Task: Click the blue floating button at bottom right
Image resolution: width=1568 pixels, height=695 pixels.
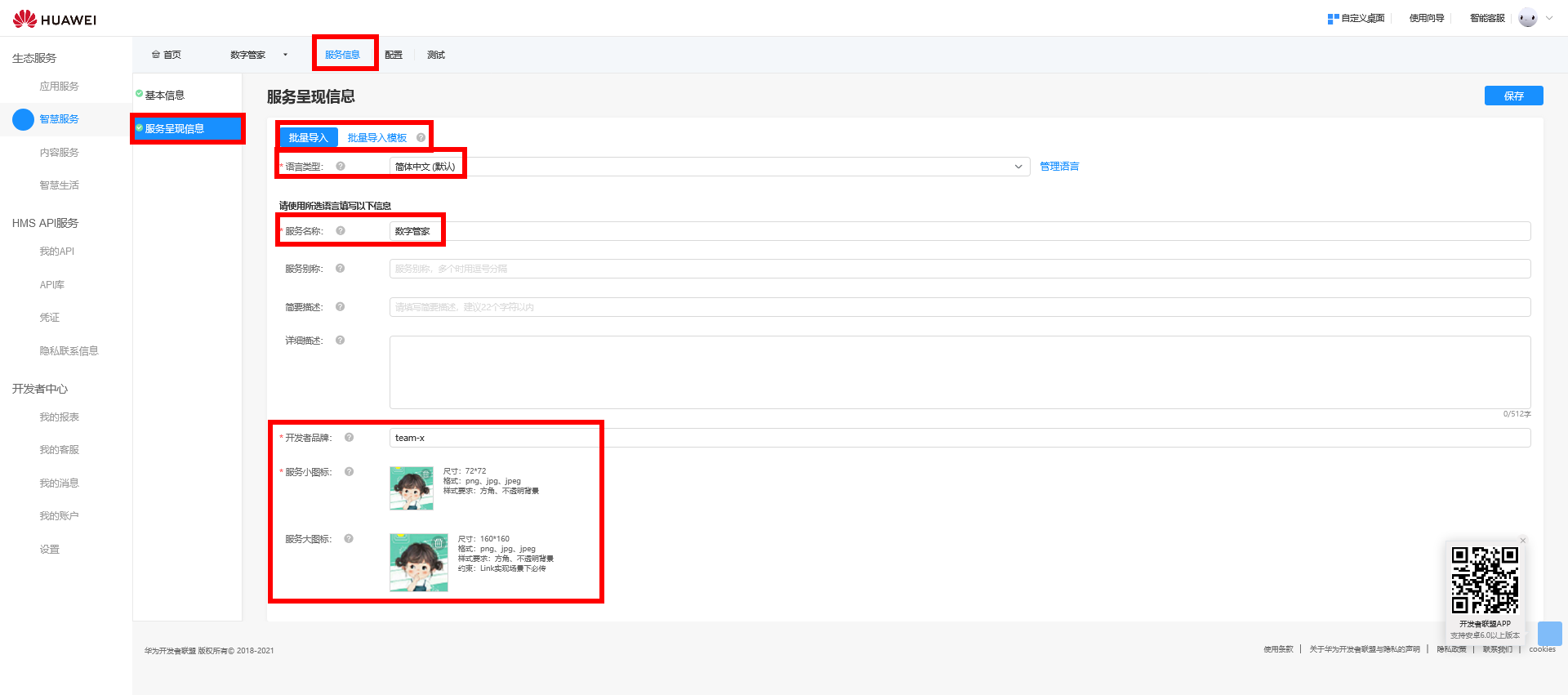Action: pos(1549,634)
